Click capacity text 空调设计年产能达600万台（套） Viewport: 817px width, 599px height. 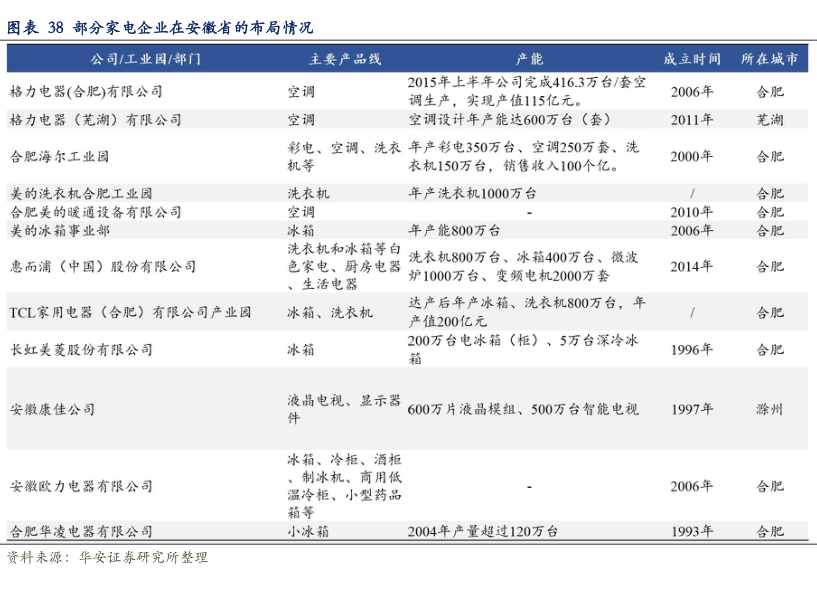(x=509, y=120)
